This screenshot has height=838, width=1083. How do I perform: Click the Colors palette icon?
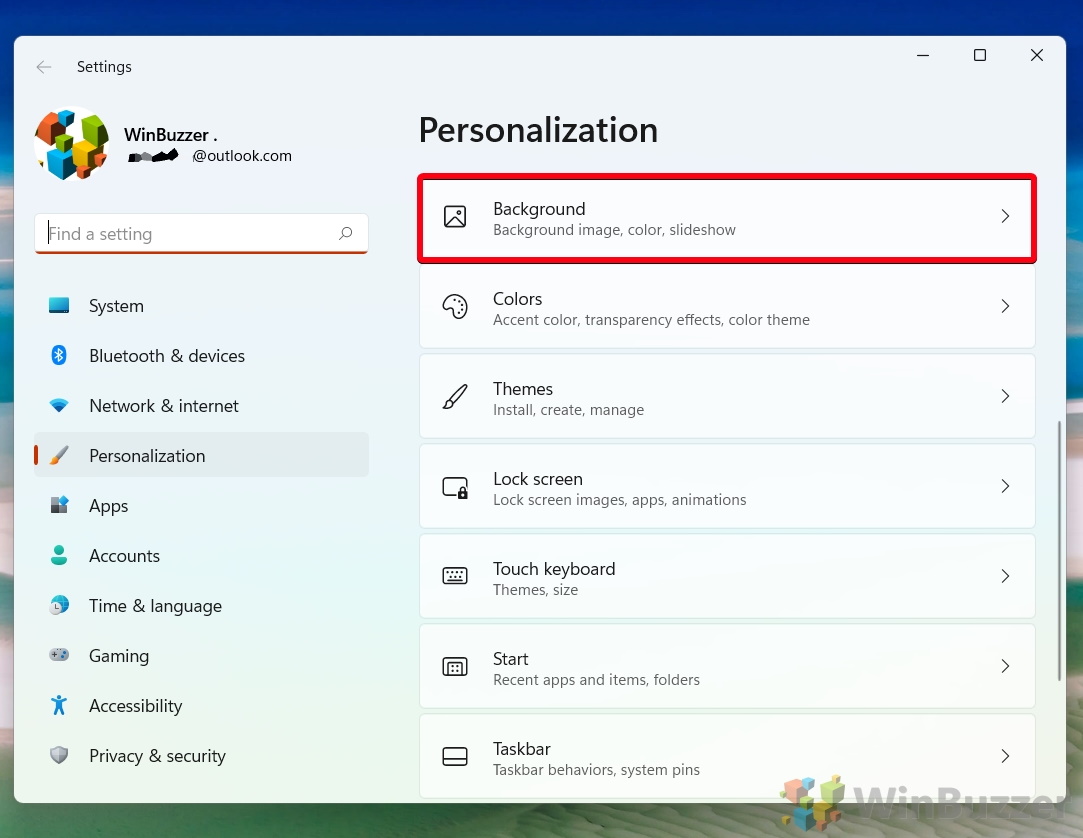455,307
